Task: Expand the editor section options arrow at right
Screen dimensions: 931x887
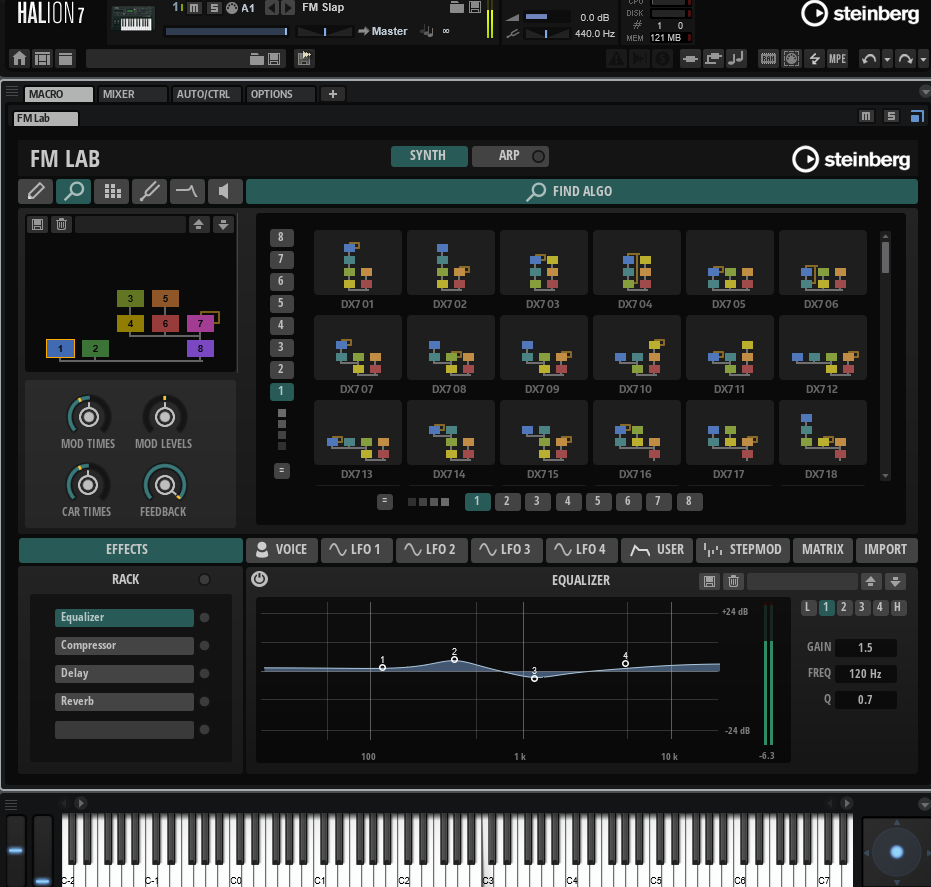Action: click(924, 92)
